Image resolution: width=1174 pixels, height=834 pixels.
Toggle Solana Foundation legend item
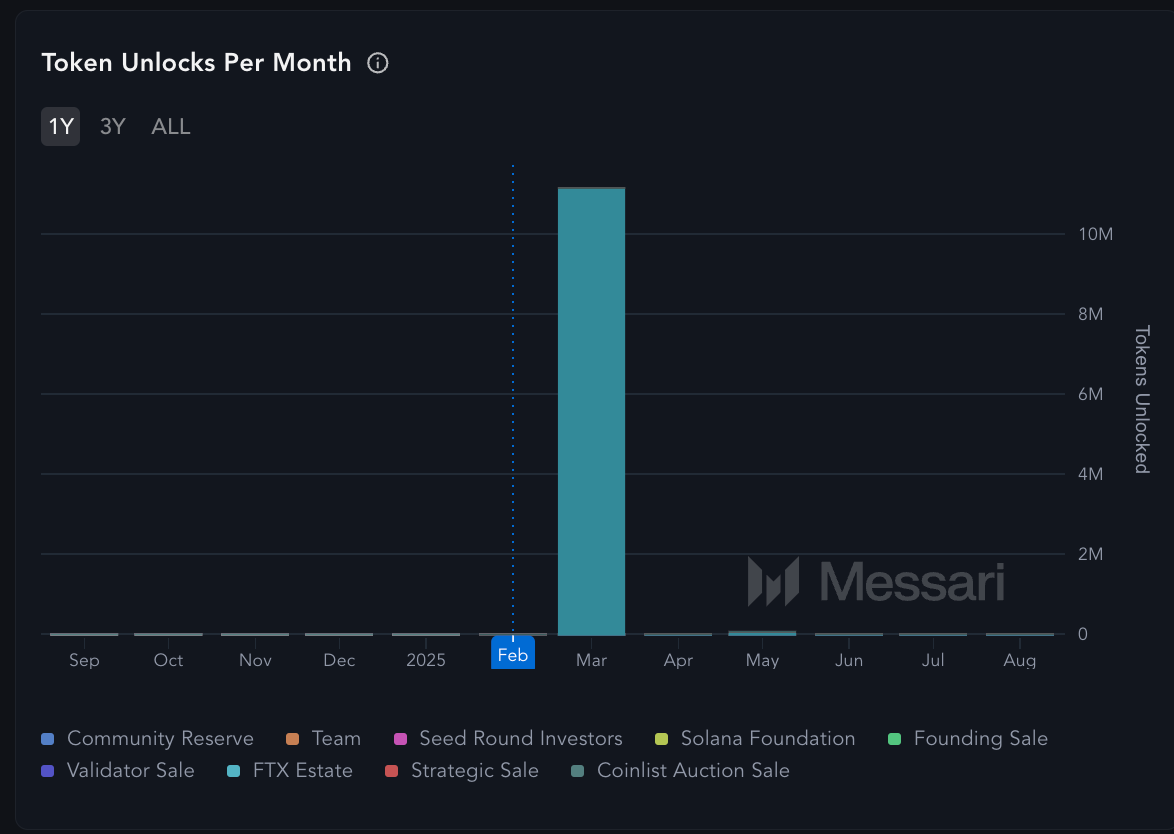[x=767, y=739]
